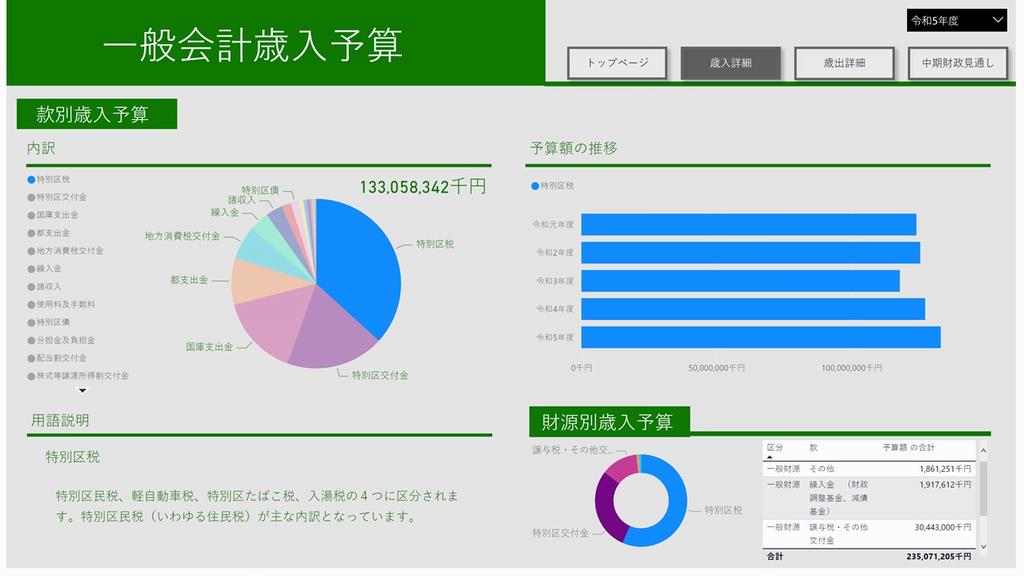The width and height of the screenshot is (1024, 576).
Task: Select 配当割交付金 legend entry
Action: coord(57,358)
